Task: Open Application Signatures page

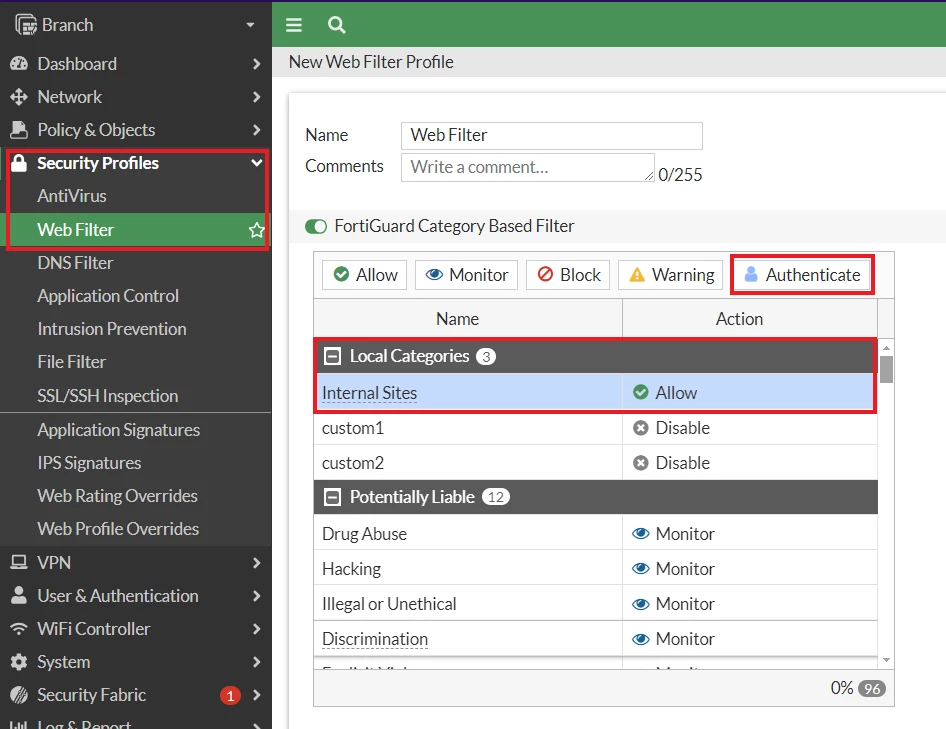Action: point(119,430)
